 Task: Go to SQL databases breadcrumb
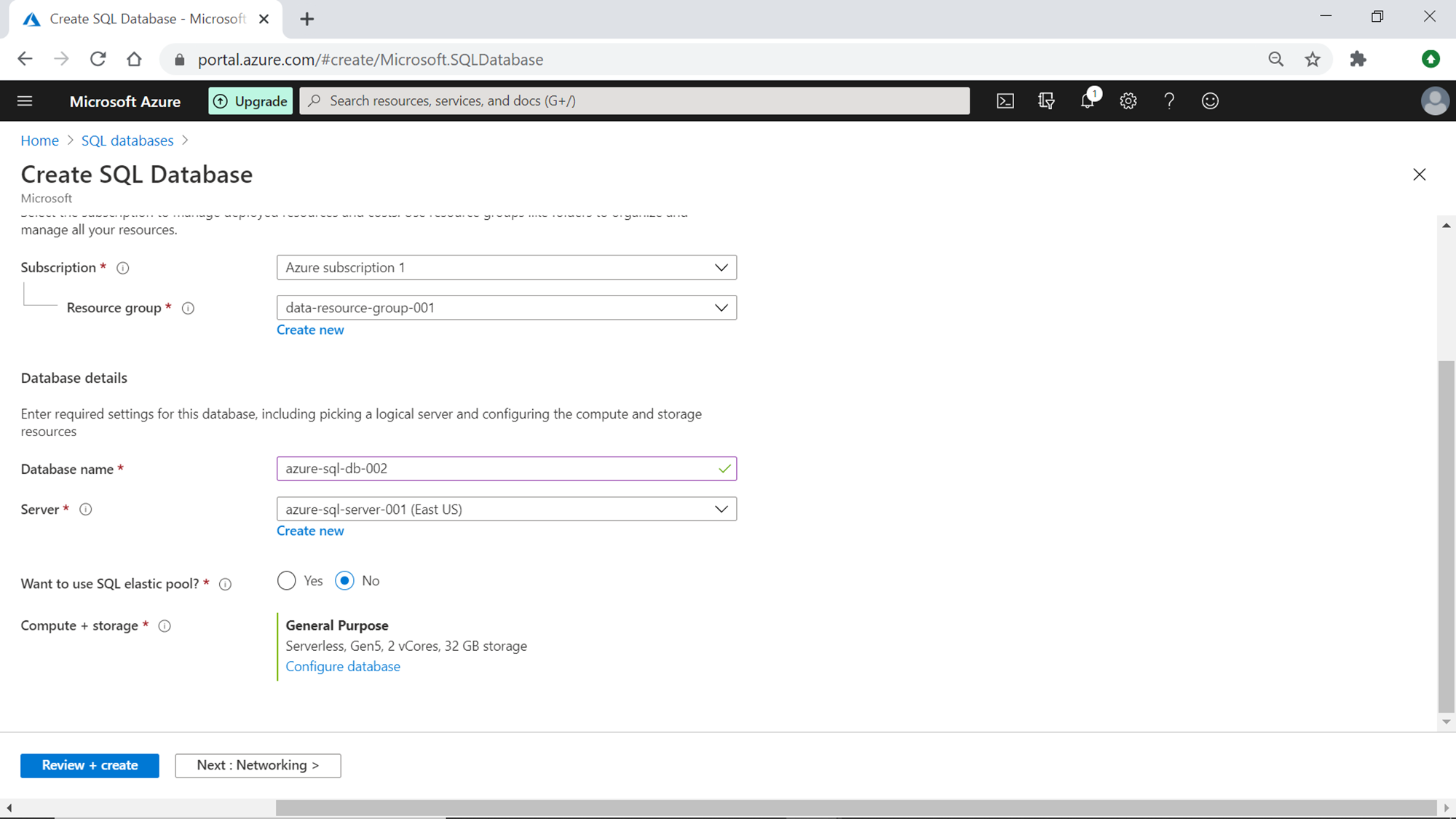(127, 141)
